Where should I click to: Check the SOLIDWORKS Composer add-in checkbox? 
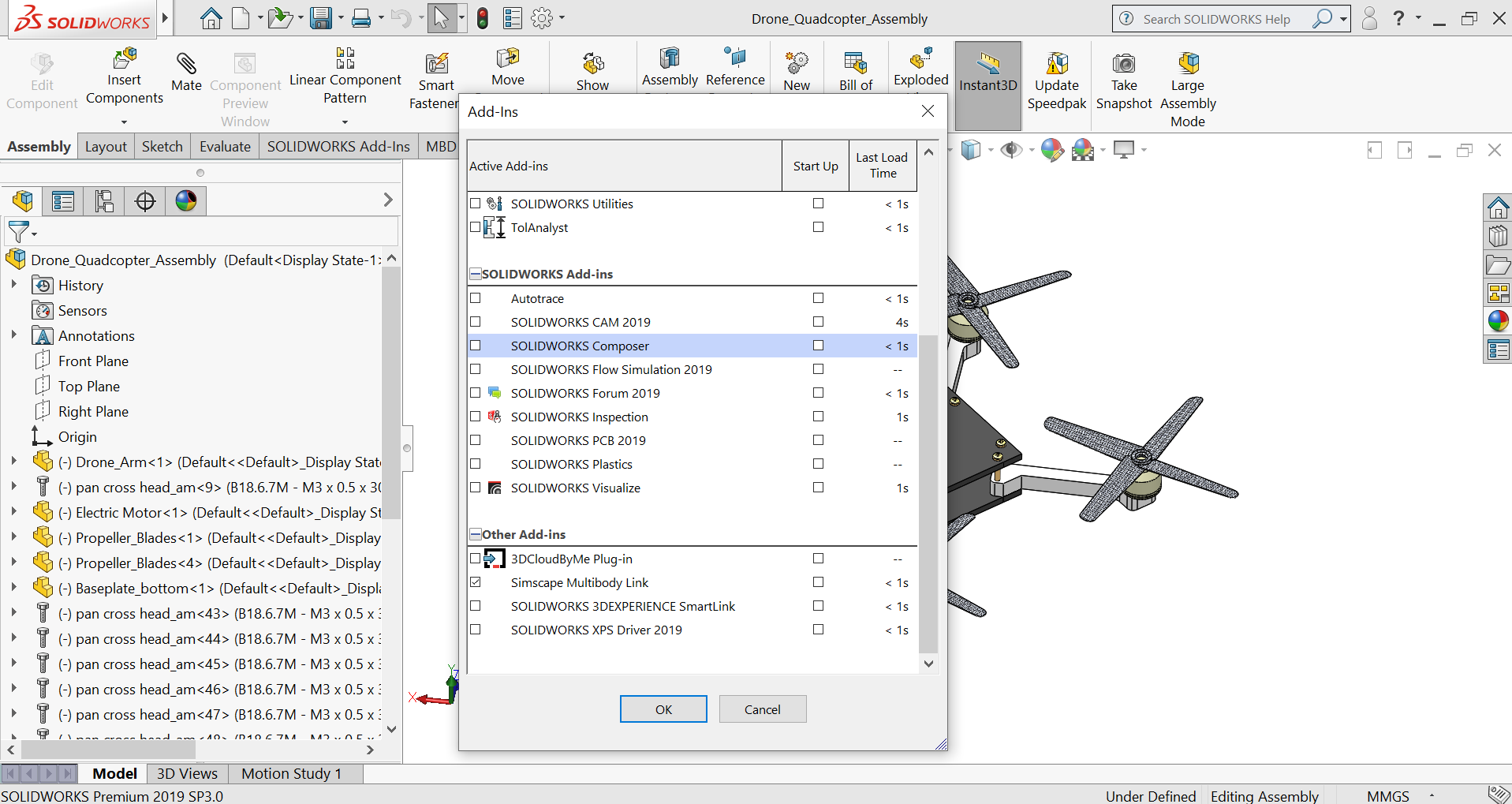[x=476, y=346]
